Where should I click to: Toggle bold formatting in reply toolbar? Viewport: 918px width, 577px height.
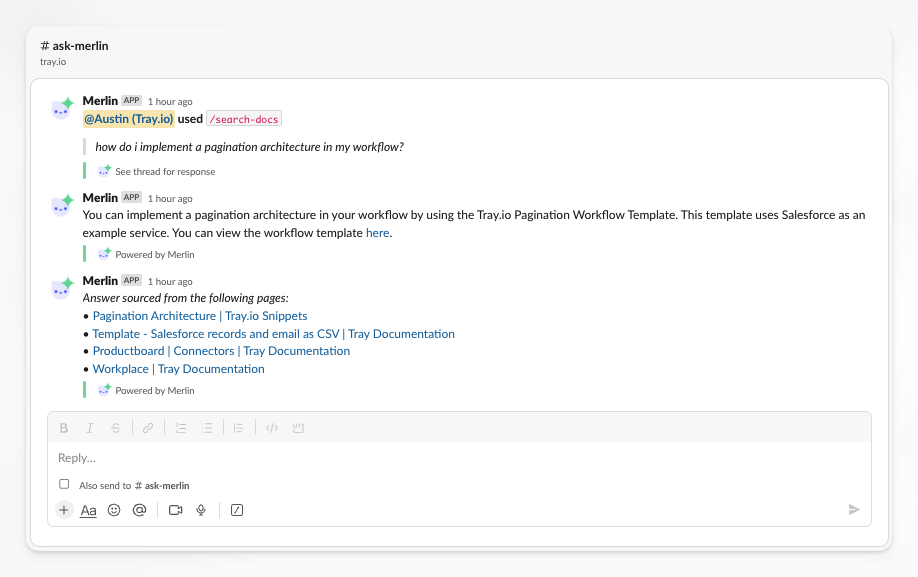(x=64, y=428)
